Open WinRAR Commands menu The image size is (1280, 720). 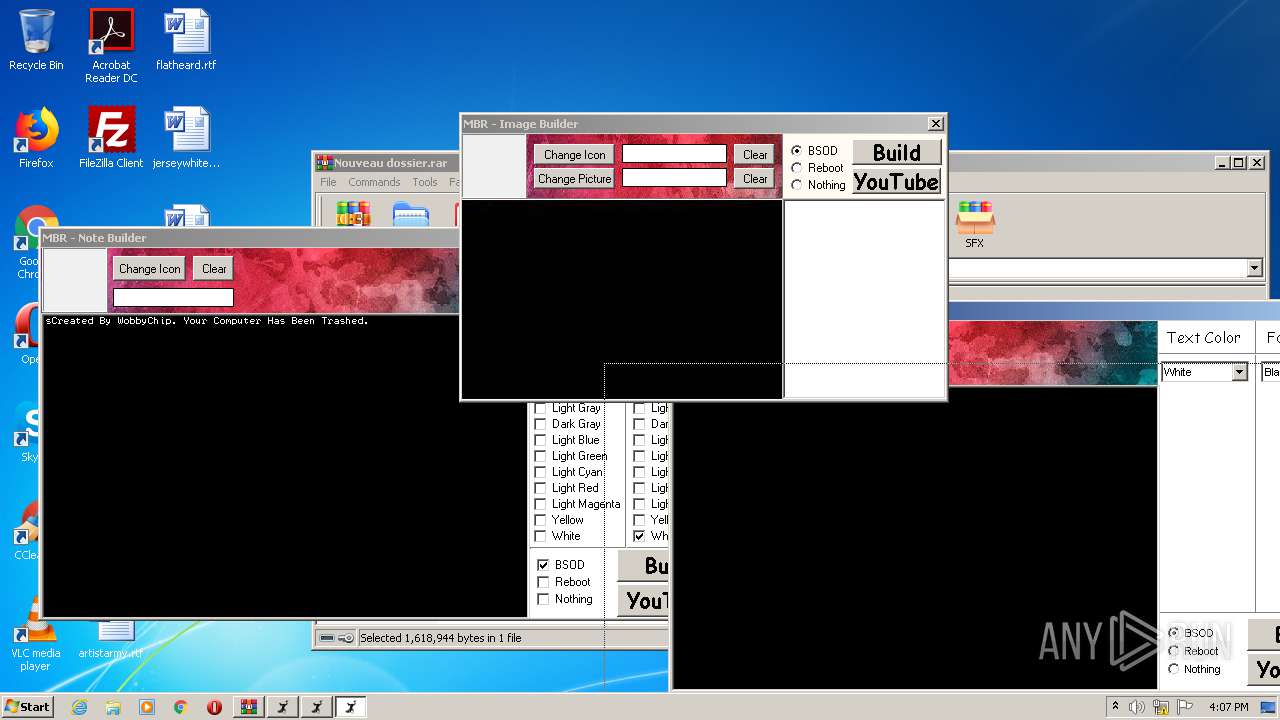point(374,182)
